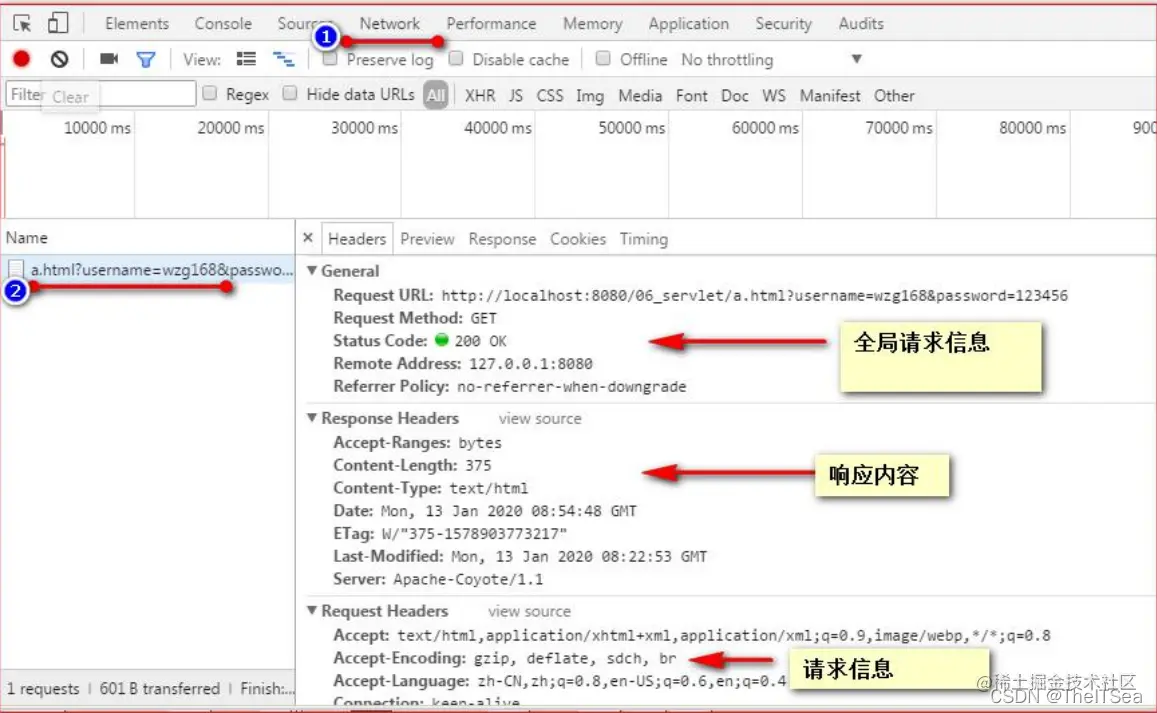Collapse the Request Headers section
This screenshot has height=713, width=1157.
click(312, 610)
